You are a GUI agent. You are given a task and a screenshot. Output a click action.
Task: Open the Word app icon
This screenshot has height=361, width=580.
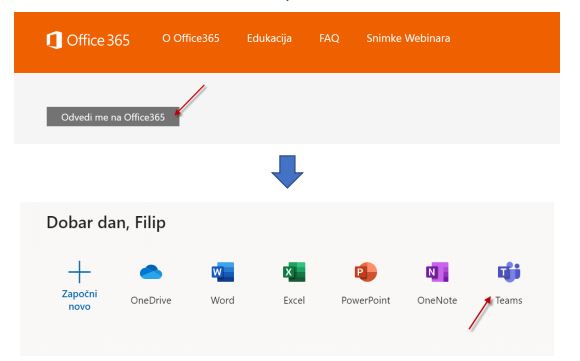pyautogui.click(x=223, y=272)
